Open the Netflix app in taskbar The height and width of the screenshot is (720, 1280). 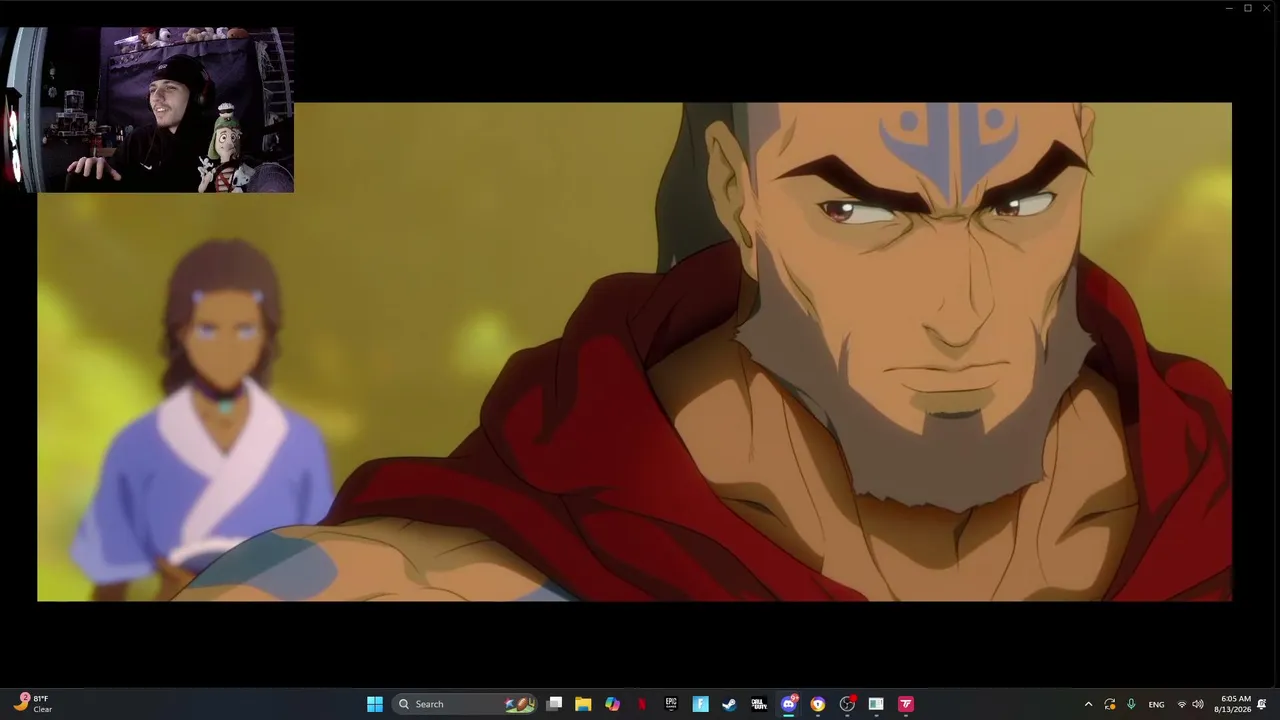pyautogui.click(x=642, y=704)
